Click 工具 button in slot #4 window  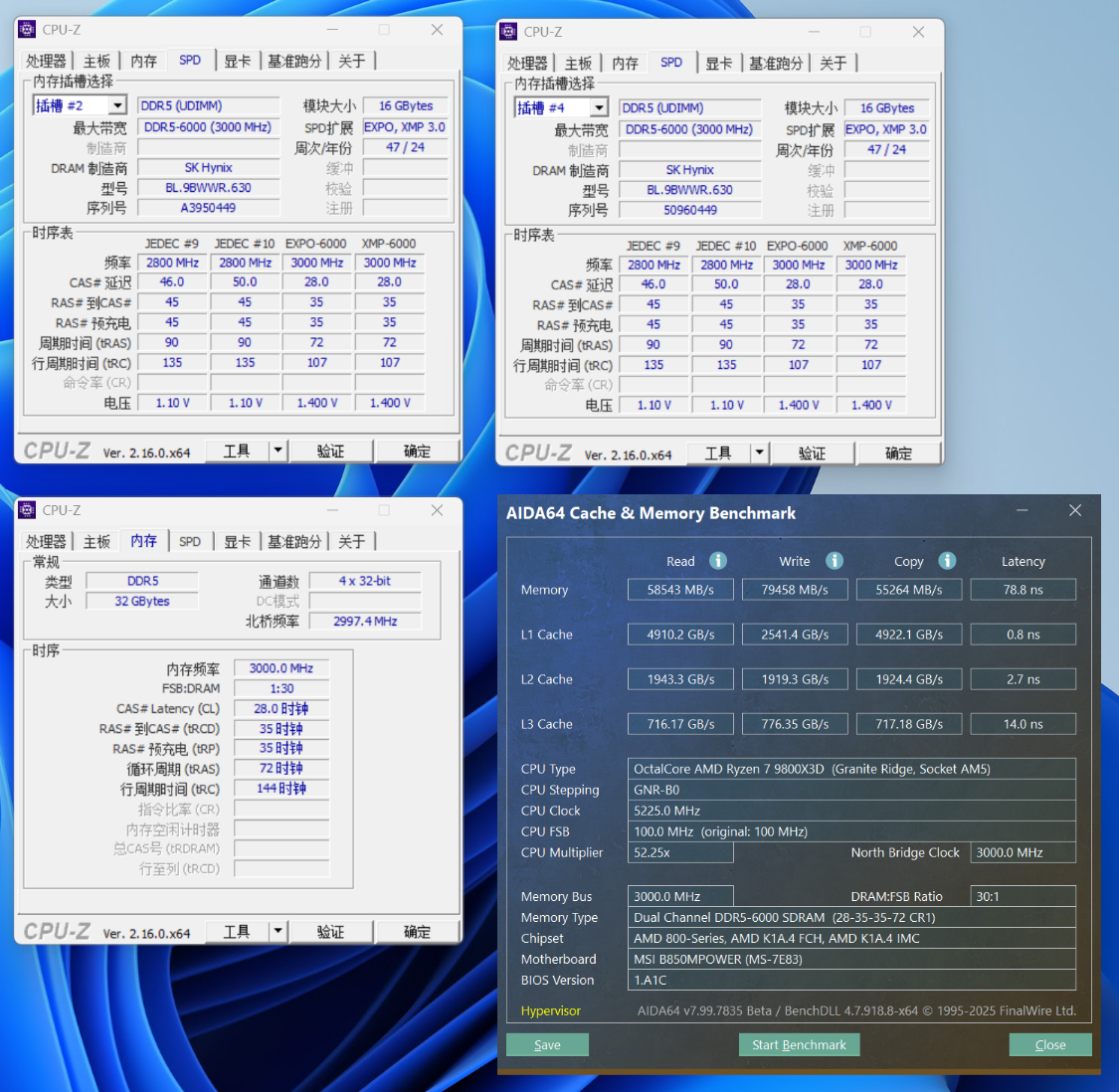[x=718, y=454]
